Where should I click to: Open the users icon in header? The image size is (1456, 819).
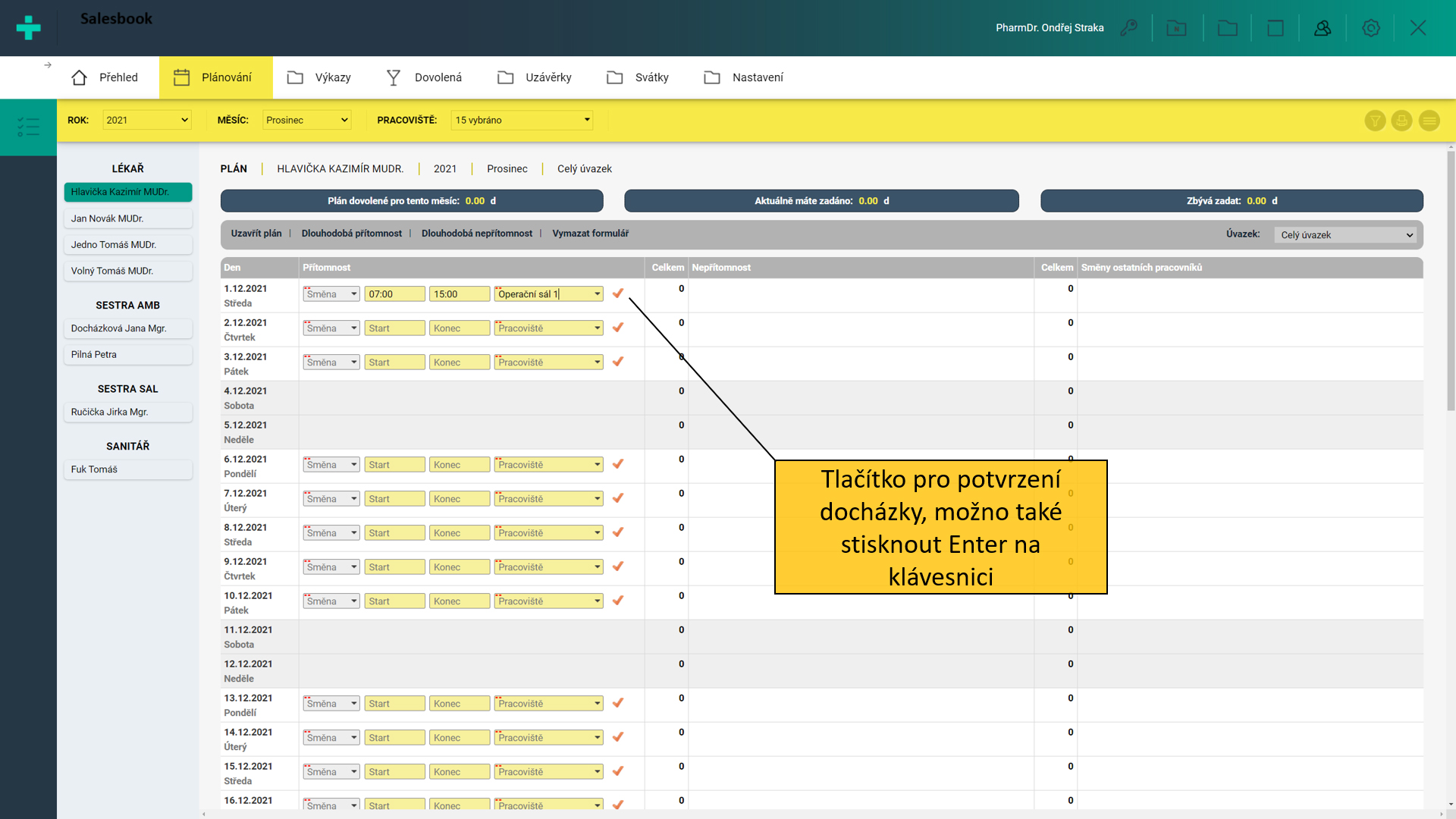1323,28
